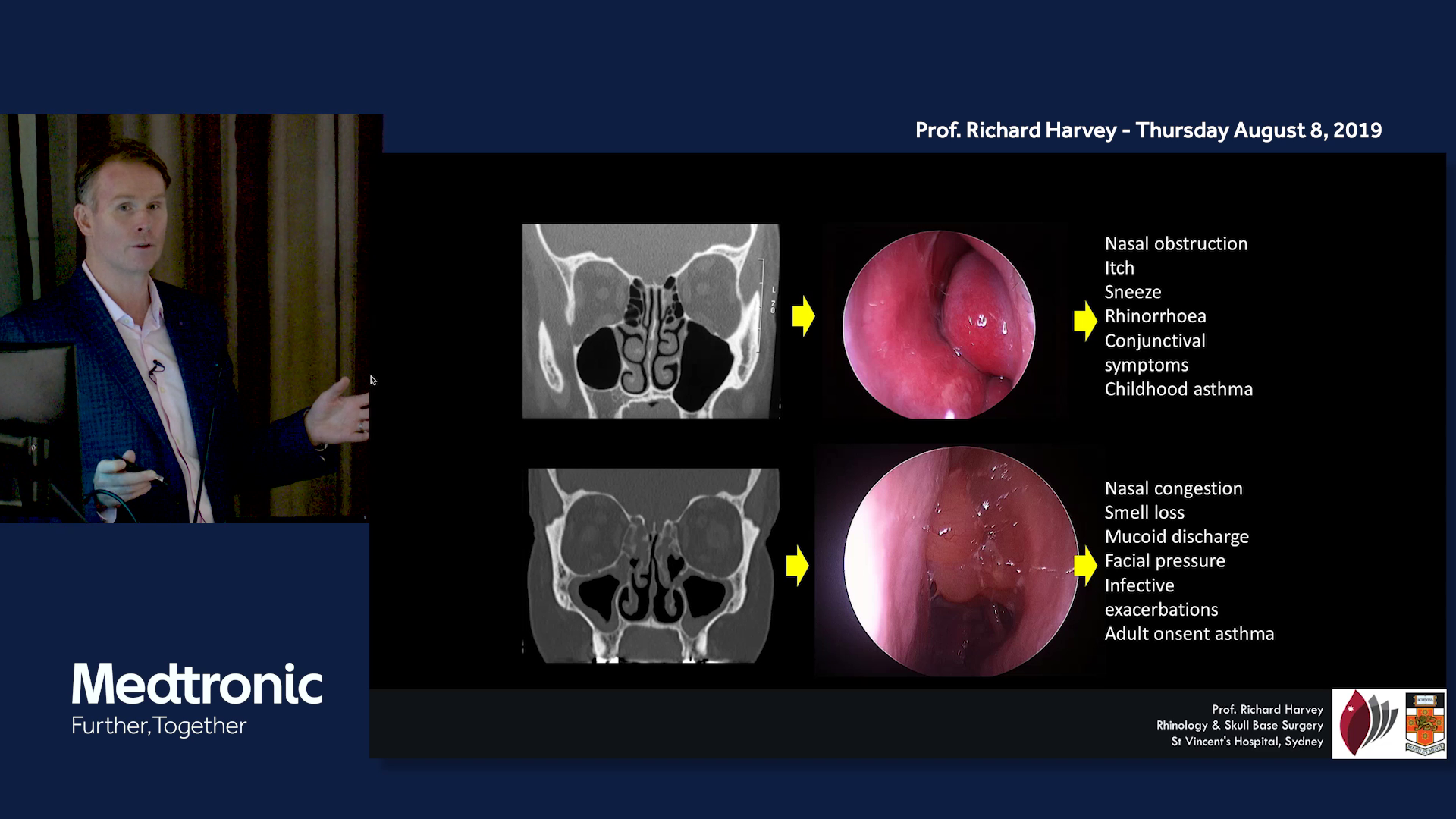Click the Childhood asthma text
The image size is (1456, 819).
tap(1178, 390)
